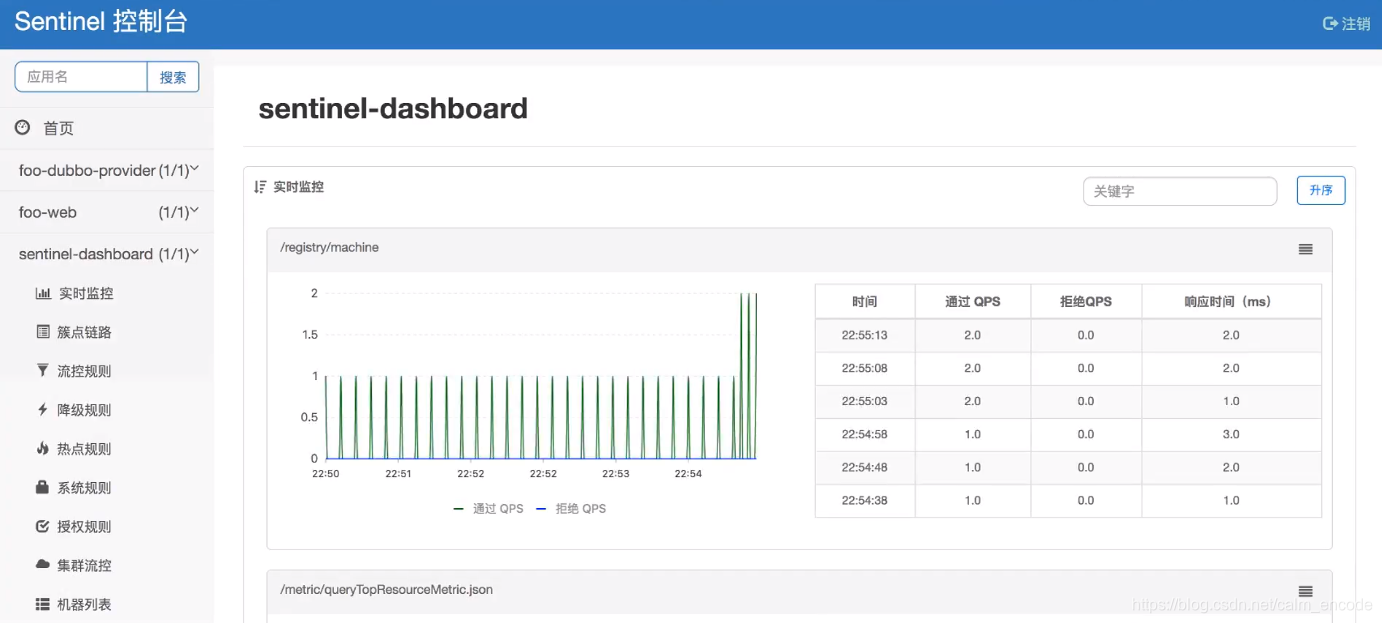Screen dimensions: 1382x623
Task: Click the sentinel-dashboard page heading
Action: [393, 108]
